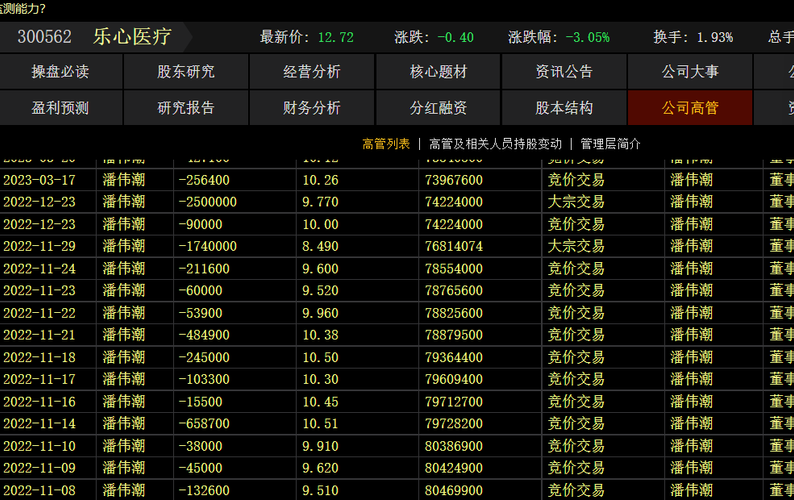Jump to 管理层简介 section
Image resolution: width=794 pixels, height=500 pixels.
click(610, 144)
